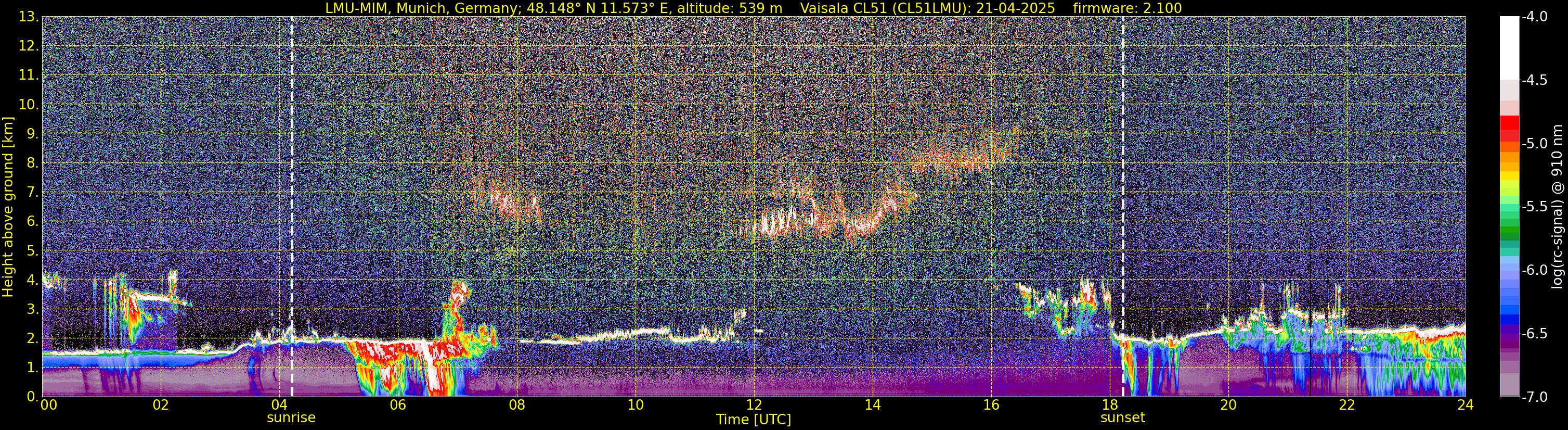
Task: Click the height axis tick '1.'
Action: [33, 368]
